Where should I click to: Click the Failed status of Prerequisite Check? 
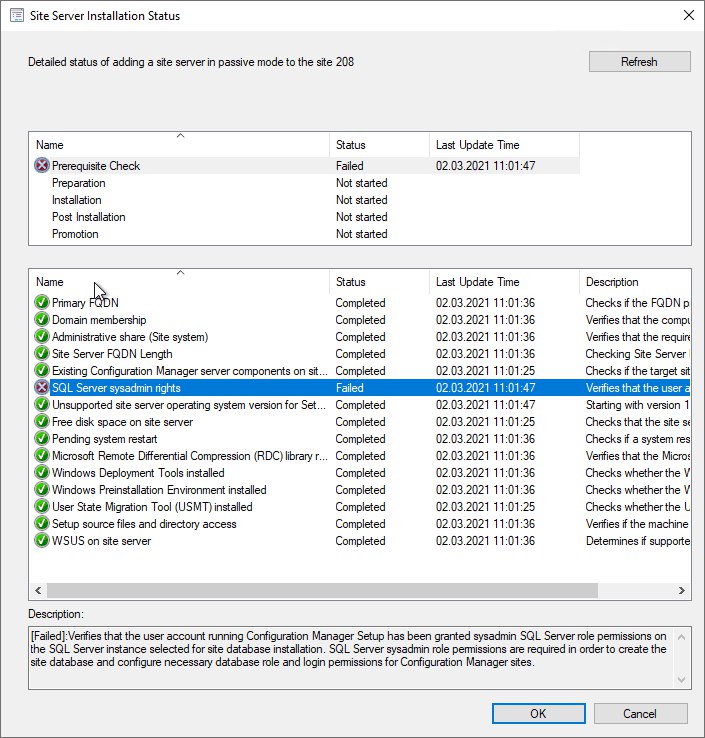(350, 166)
